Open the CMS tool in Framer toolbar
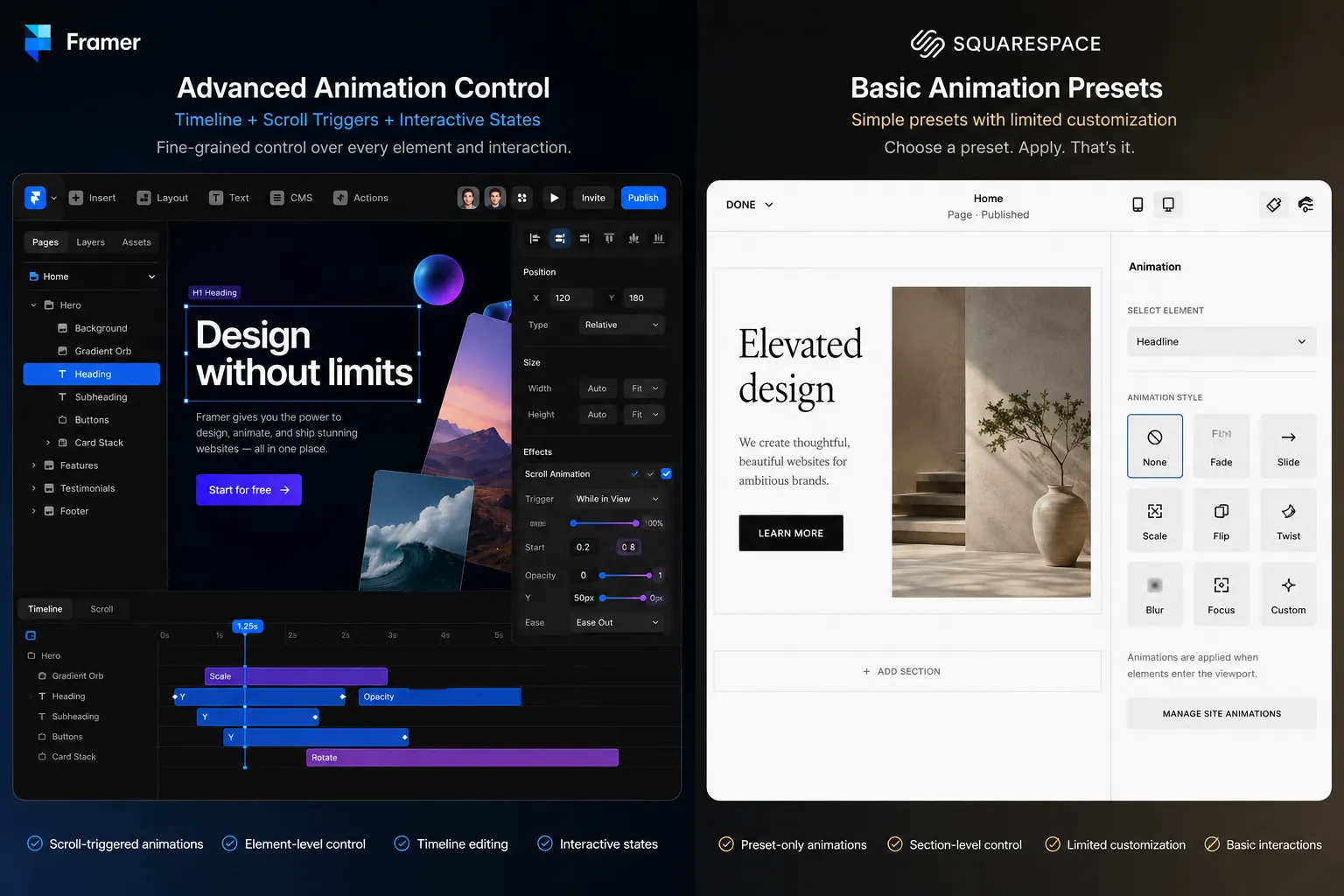Image resolution: width=1344 pixels, height=896 pixels. point(291,198)
